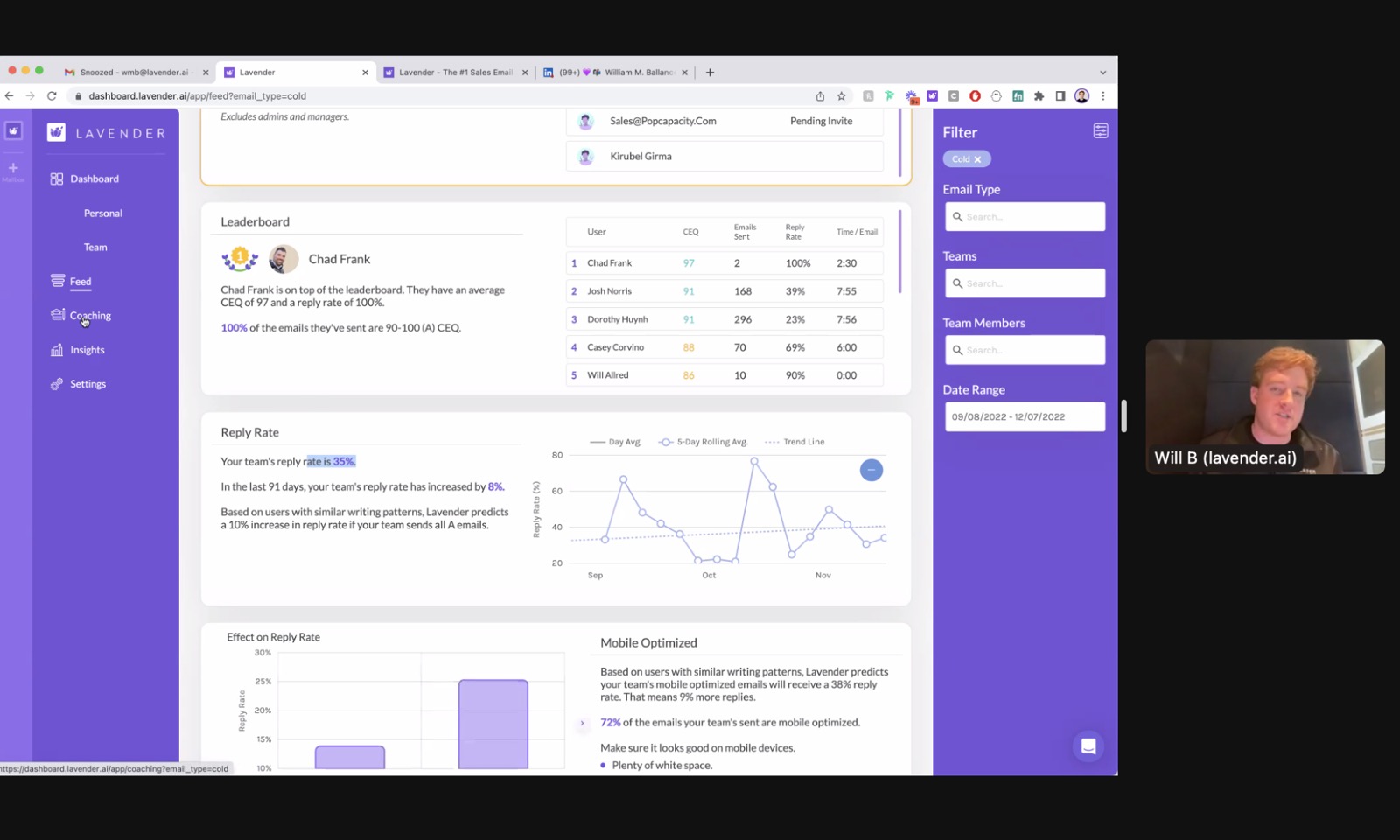This screenshot has width=1400, height=840.
Task: Bookmark this page with the star icon
Action: click(841, 96)
